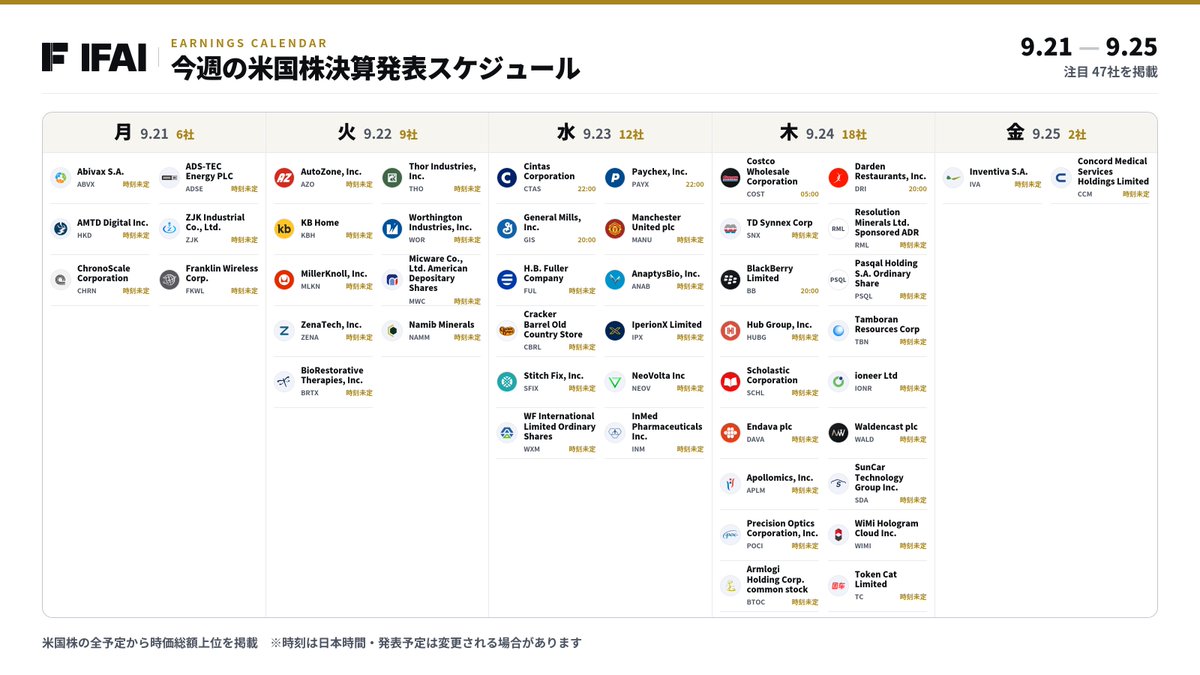Click the BioRestorative Therapies, Inc. name
Screen dimensions: 1200x675
(x=332, y=376)
